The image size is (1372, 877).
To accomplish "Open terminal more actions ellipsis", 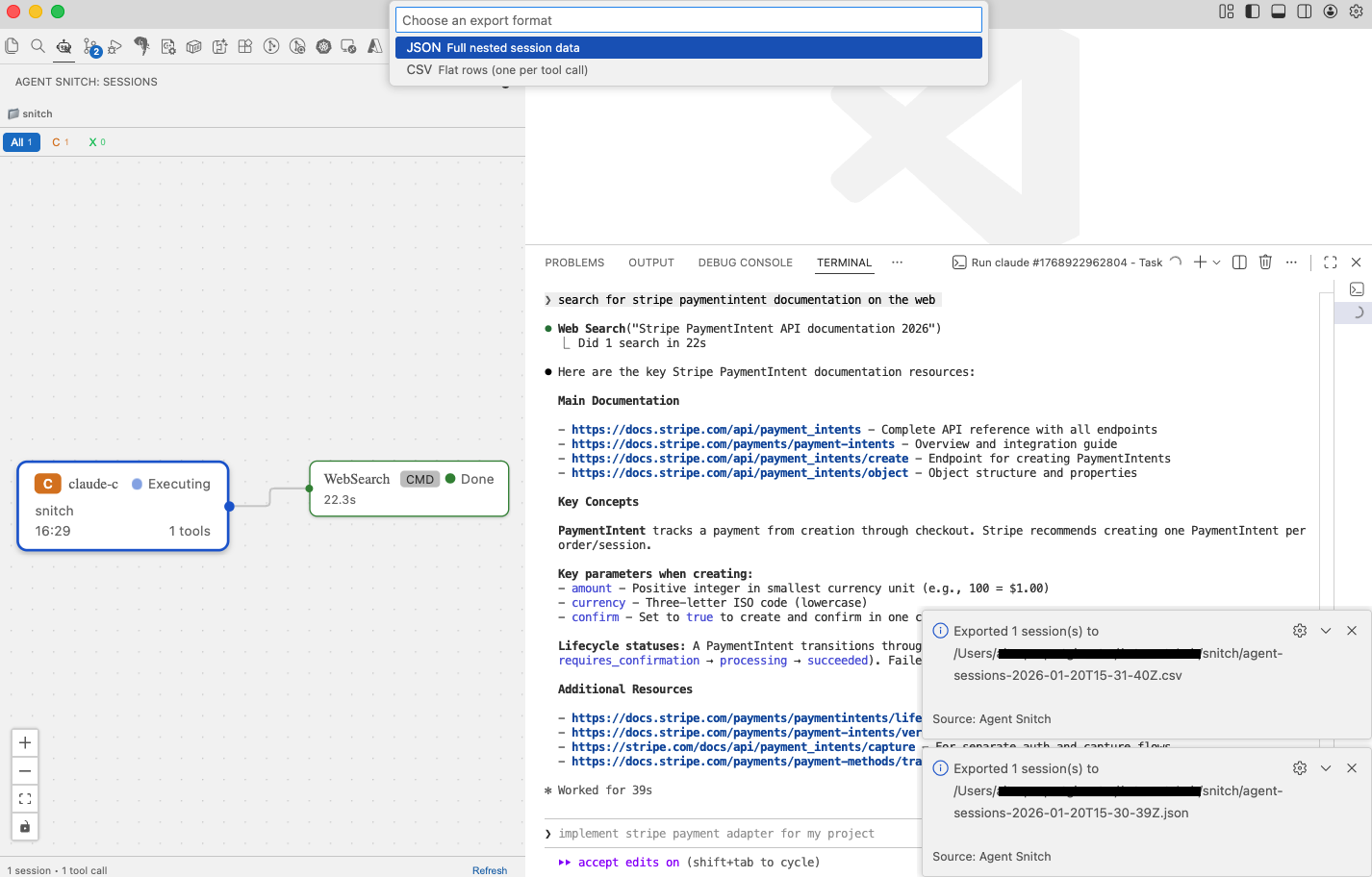I will [x=1291, y=263].
